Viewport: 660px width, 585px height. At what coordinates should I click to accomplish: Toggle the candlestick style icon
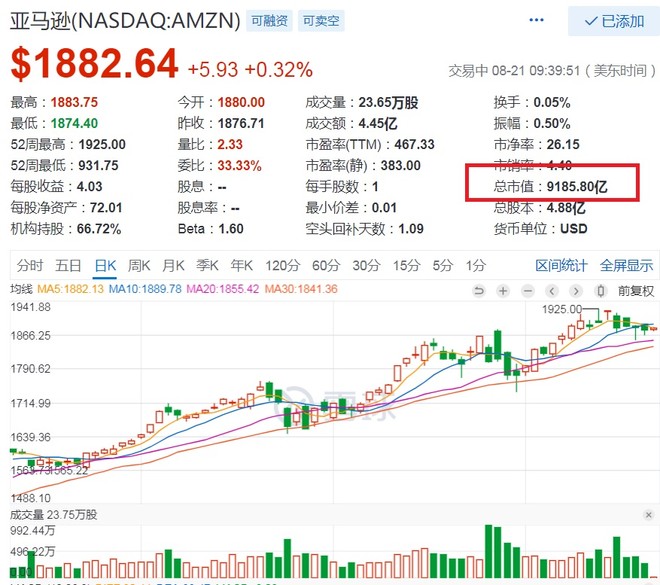point(601,291)
